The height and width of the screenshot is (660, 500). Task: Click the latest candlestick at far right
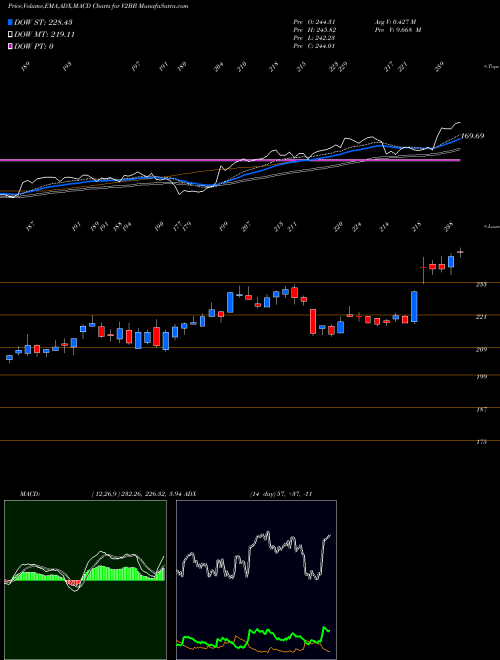460,252
